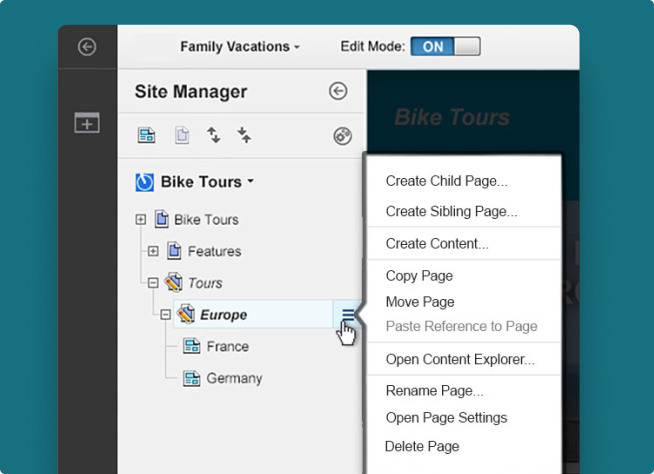Viewport: 654px width, 474px height.
Task: Open the Bike Tours site dropdown
Action: [195, 182]
